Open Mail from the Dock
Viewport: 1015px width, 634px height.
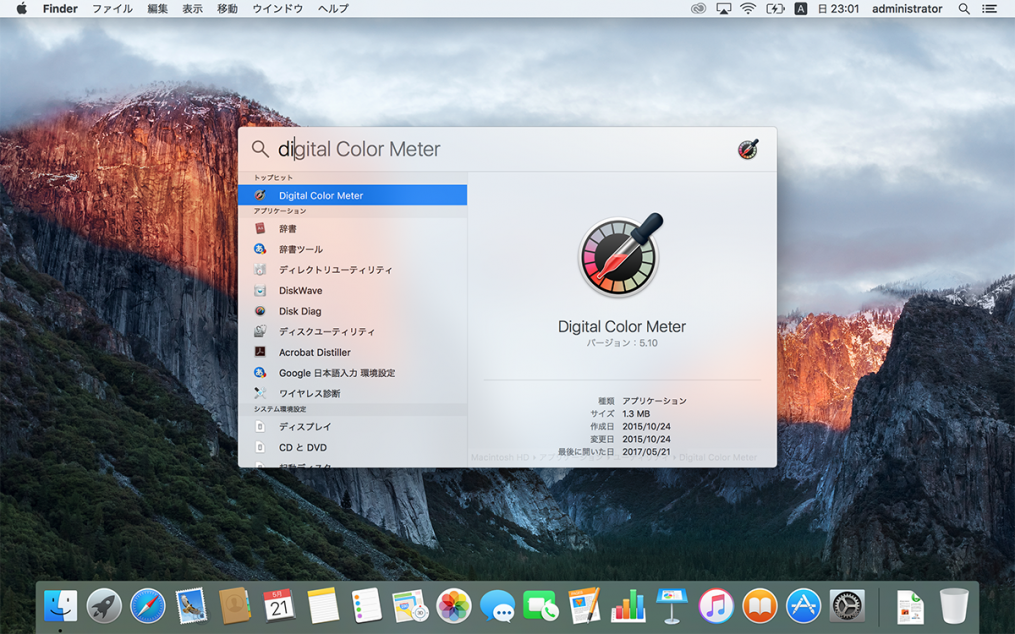(x=191, y=606)
